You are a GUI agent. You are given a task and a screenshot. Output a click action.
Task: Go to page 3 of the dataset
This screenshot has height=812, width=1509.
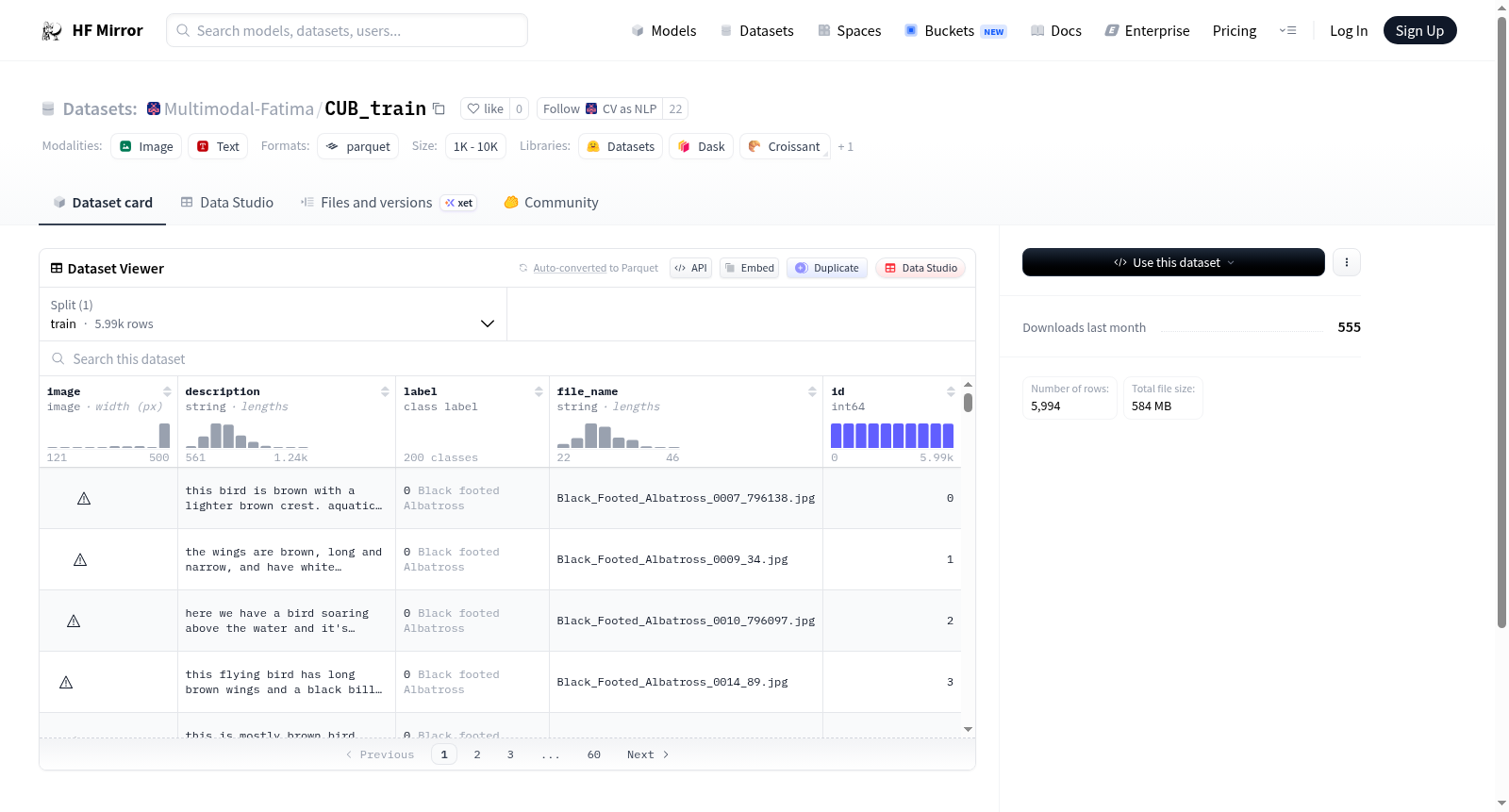510,754
